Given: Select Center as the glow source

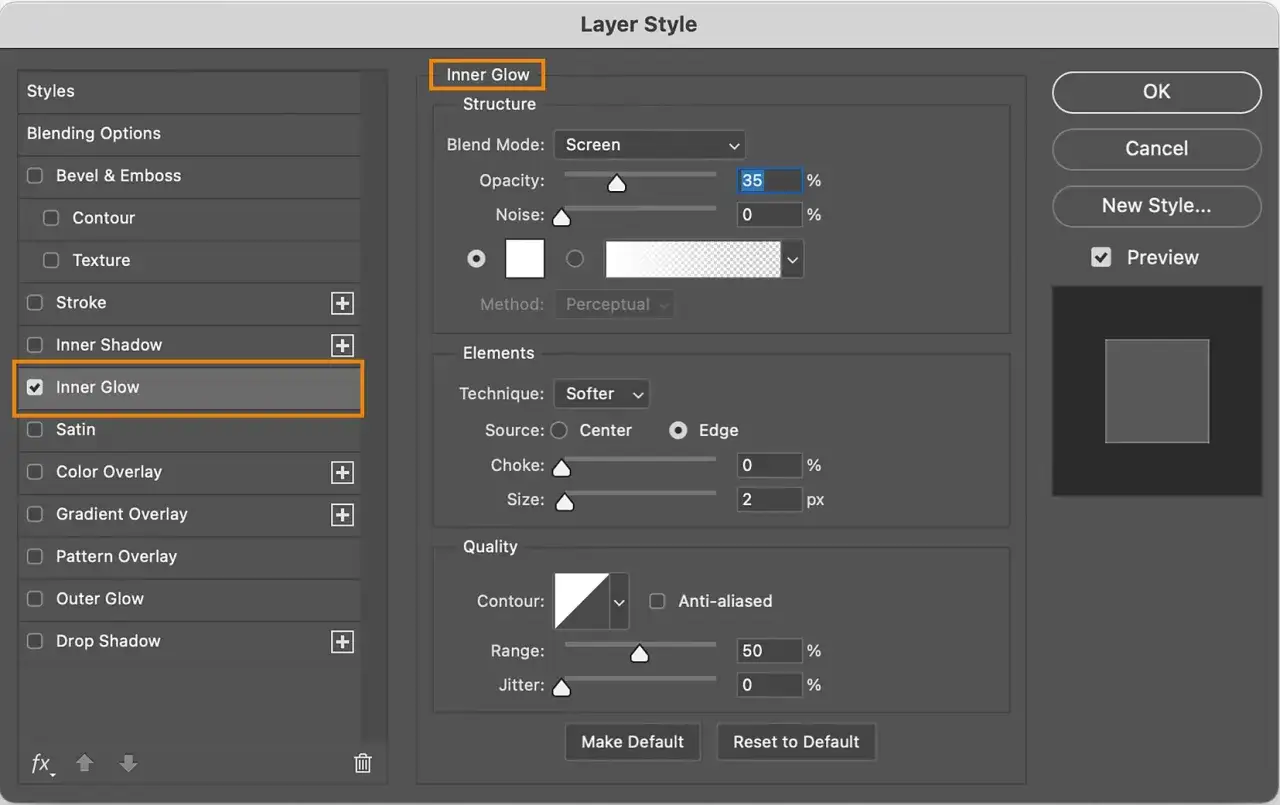Looking at the screenshot, I should click(x=559, y=431).
